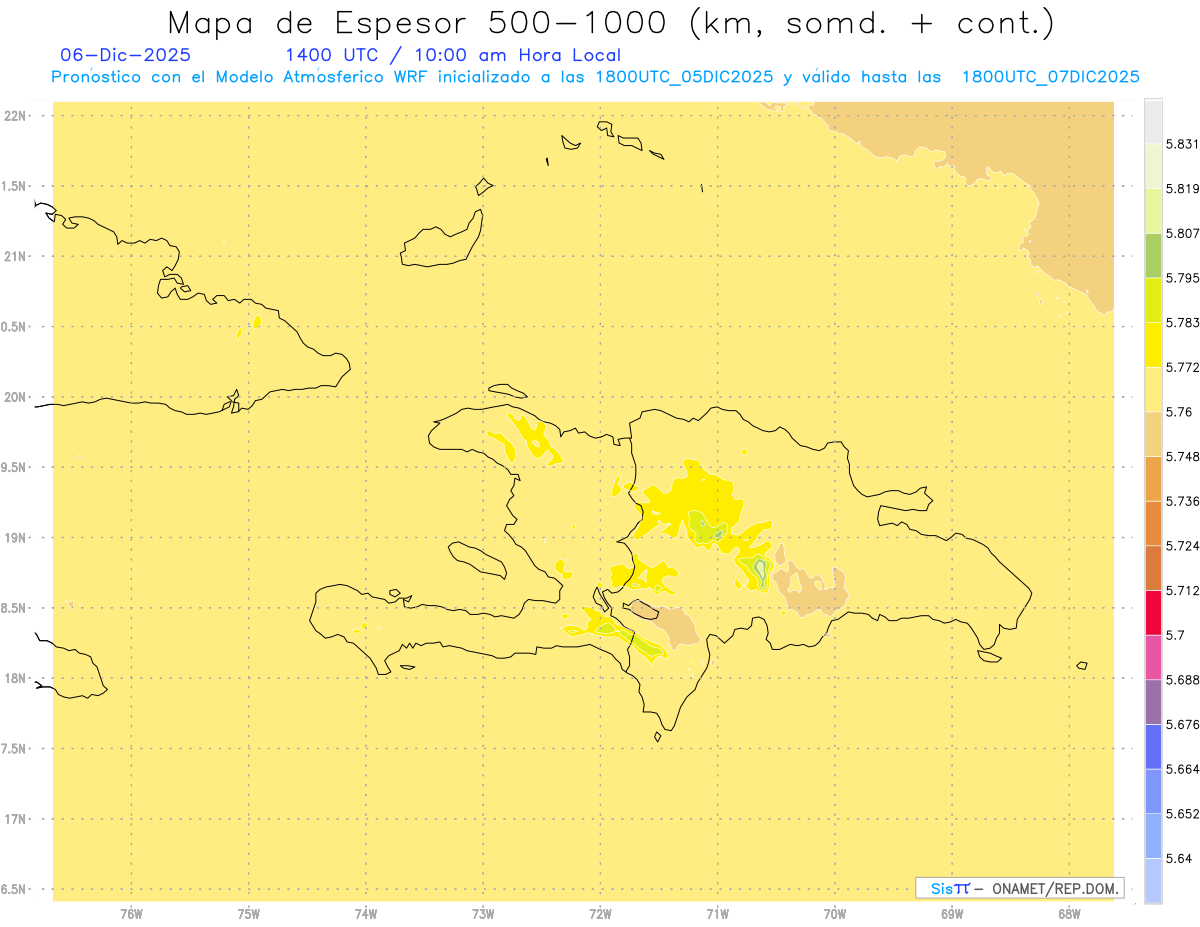Screen dimensions: 1200x927
Task: Click the latitude label '20N'
Action: click(14, 397)
